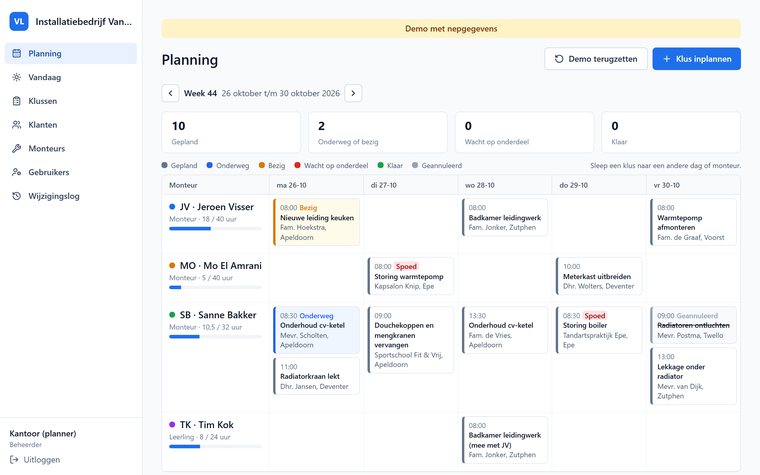Screen dimensions: 760x475
Task: Open the Vandaag menu item
Action: [x=71, y=77]
